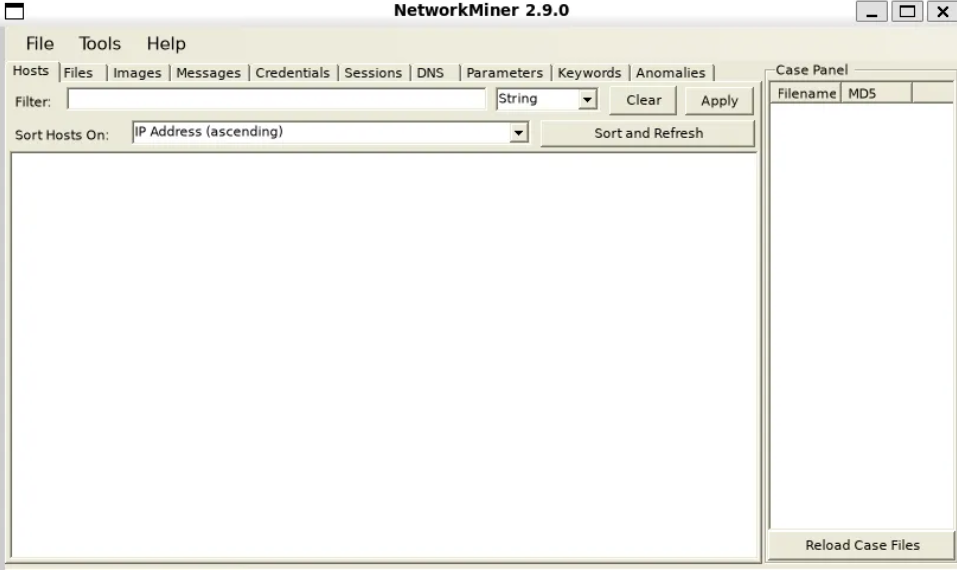The height and width of the screenshot is (570, 957).
Task: Click the Clear filter button
Action: click(x=643, y=100)
